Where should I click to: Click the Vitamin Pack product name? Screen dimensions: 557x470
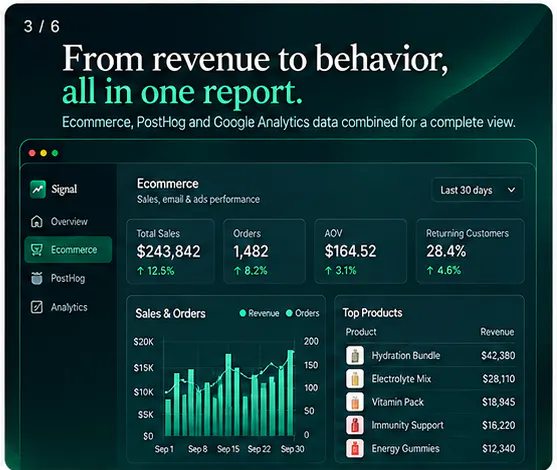click(398, 402)
